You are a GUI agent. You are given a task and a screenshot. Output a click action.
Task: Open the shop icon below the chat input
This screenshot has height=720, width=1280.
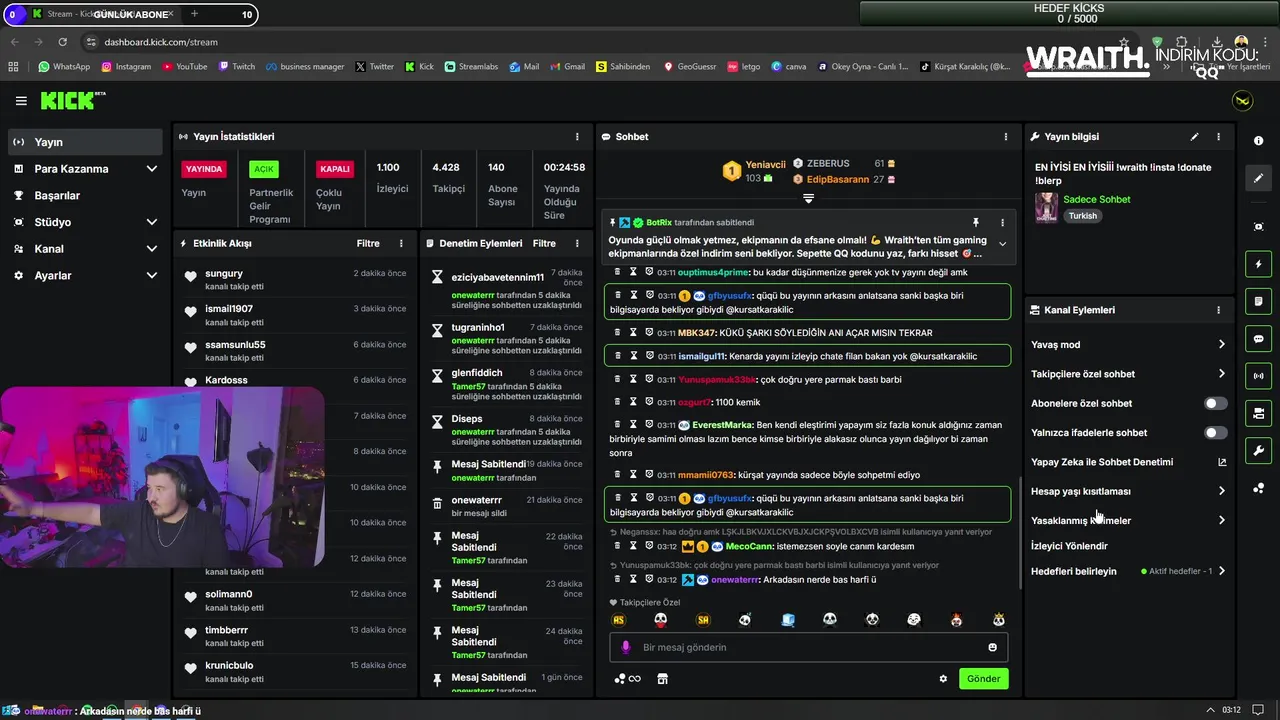(x=662, y=679)
